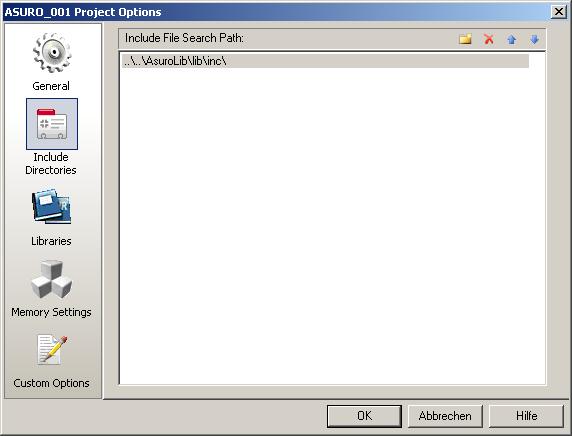Click the General label text
The width and height of the screenshot is (572, 436).
pyautogui.click(x=51, y=86)
